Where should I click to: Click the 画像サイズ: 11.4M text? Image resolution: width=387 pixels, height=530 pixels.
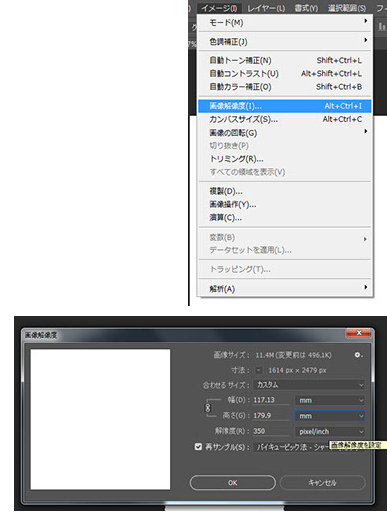[272, 355]
